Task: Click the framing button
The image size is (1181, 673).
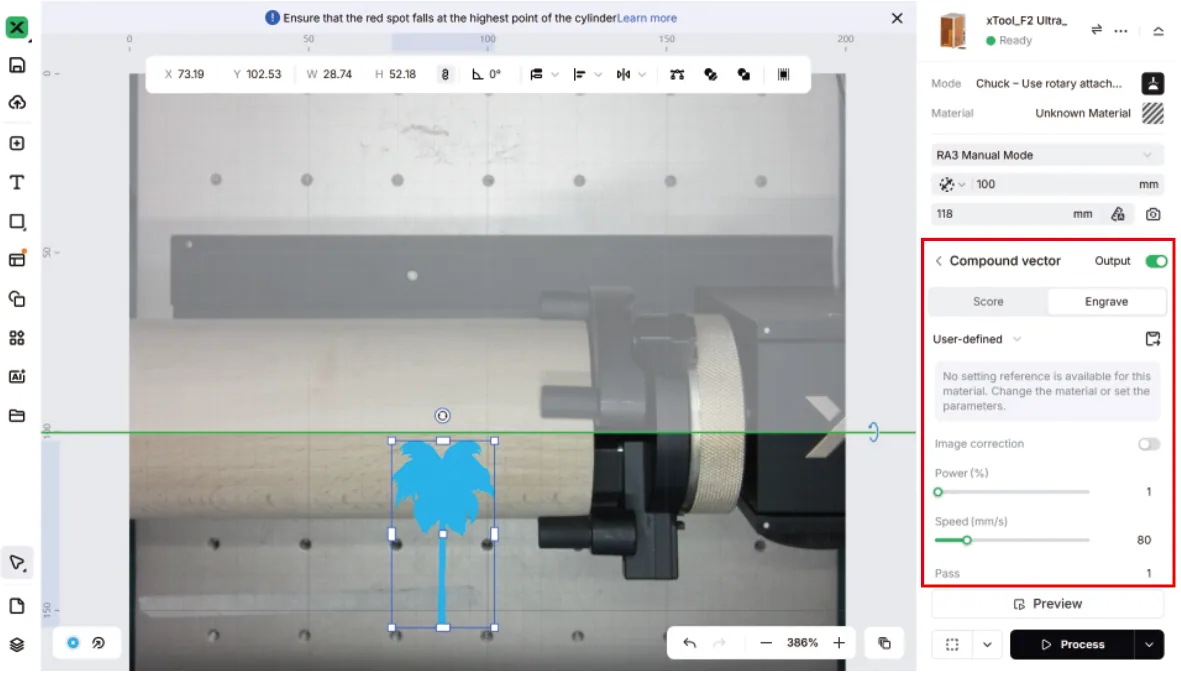Action: click(x=953, y=644)
